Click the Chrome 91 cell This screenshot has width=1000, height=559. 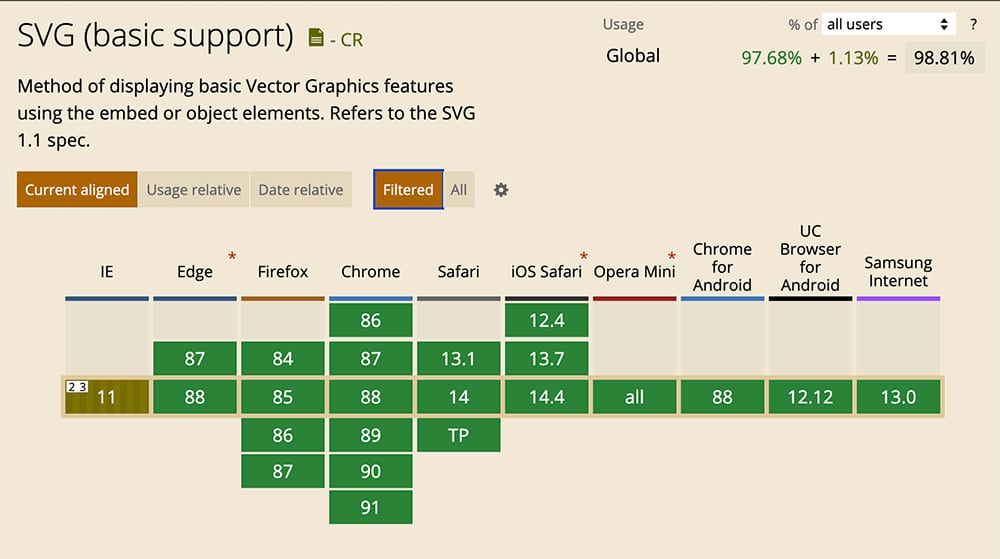pos(371,507)
